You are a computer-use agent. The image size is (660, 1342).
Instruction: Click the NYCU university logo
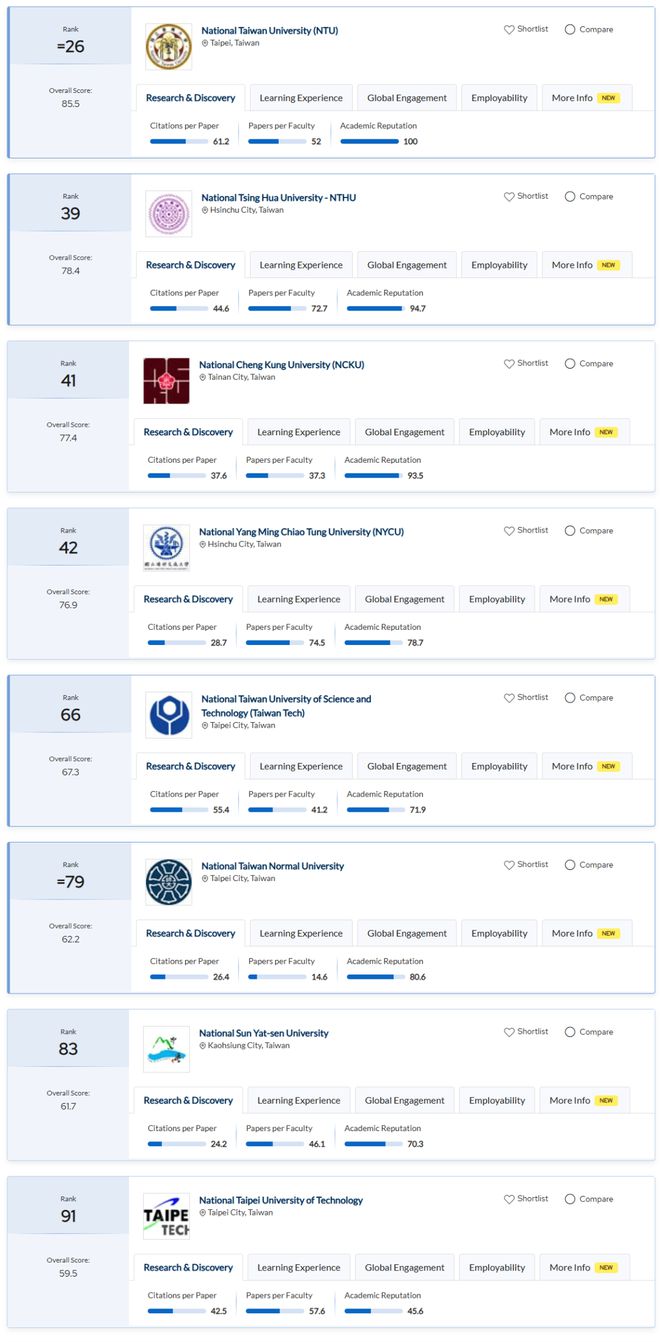[x=166, y=548]
